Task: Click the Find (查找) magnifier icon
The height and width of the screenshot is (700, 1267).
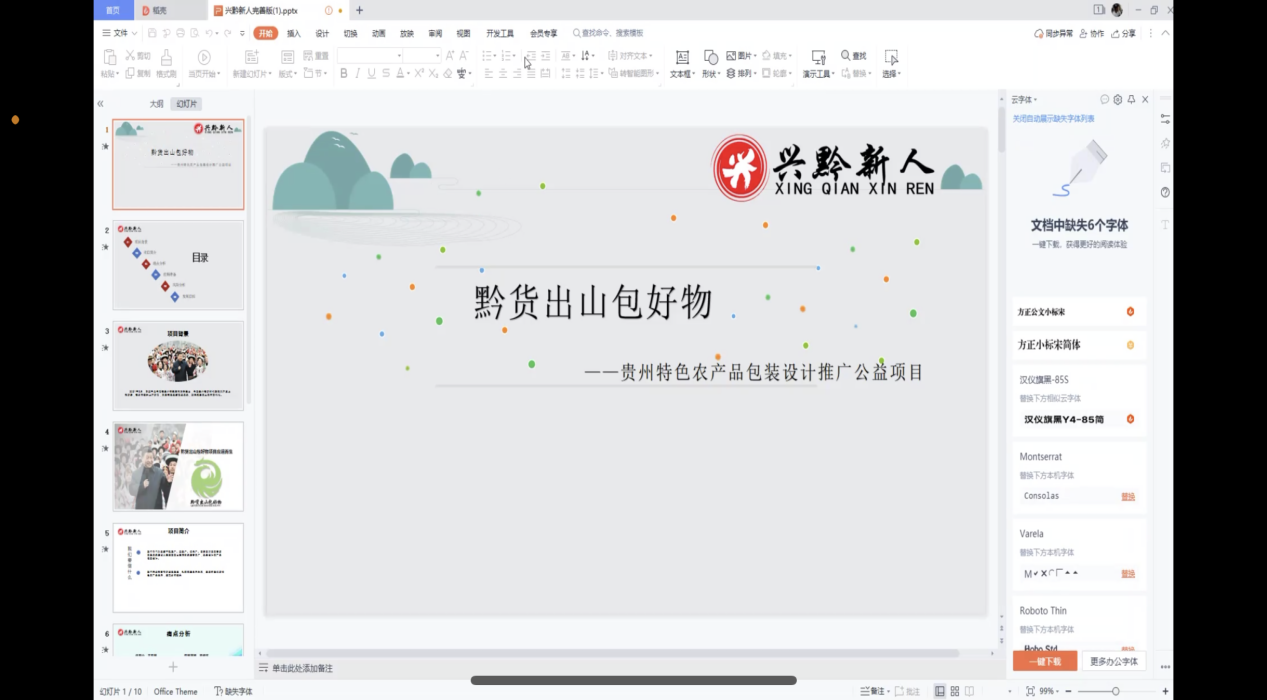Action: pos(846,56)
